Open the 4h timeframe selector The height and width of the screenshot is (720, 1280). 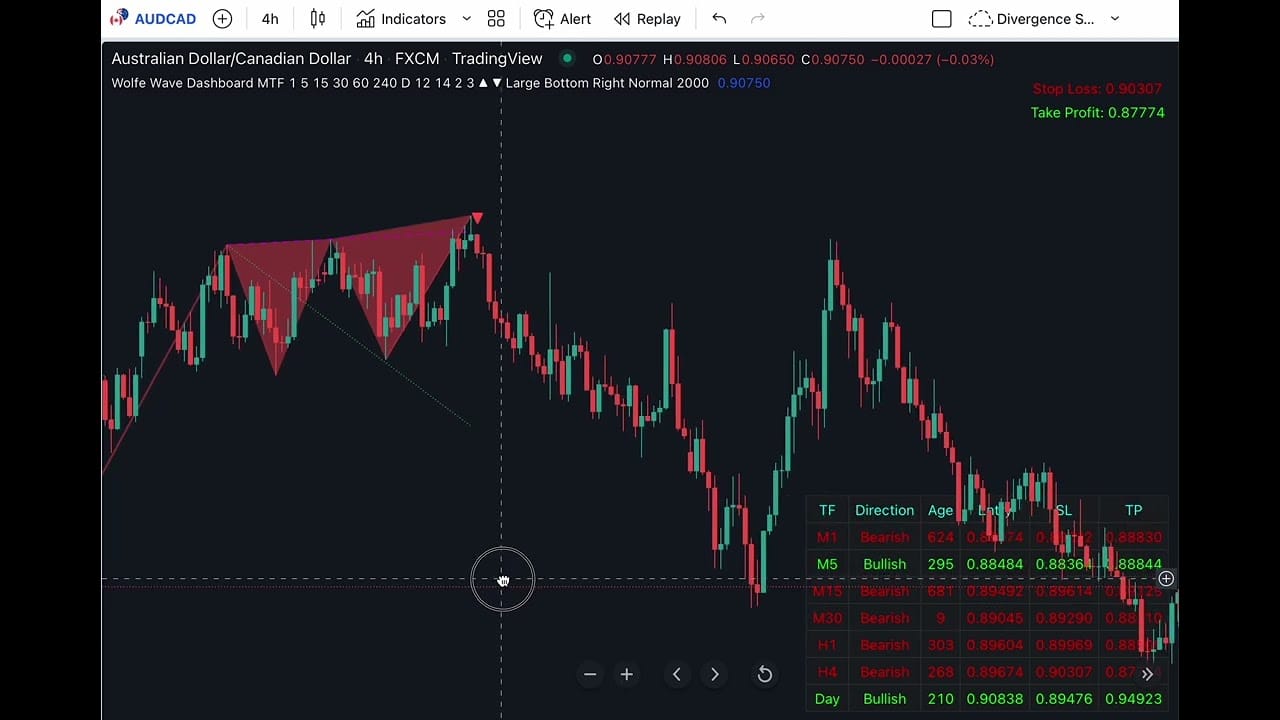(x=270, y=18)
